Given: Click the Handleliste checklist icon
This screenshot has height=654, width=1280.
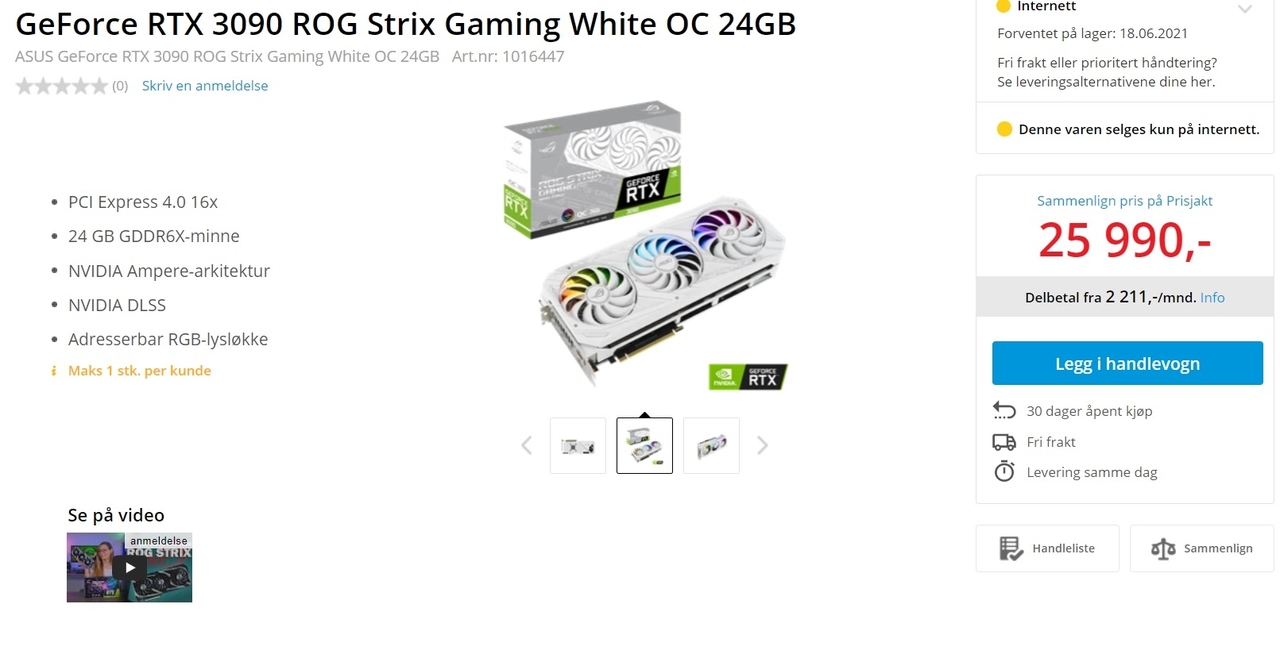Looking at the screenshot, I should pyautogui.click(x=1011, y=548).
